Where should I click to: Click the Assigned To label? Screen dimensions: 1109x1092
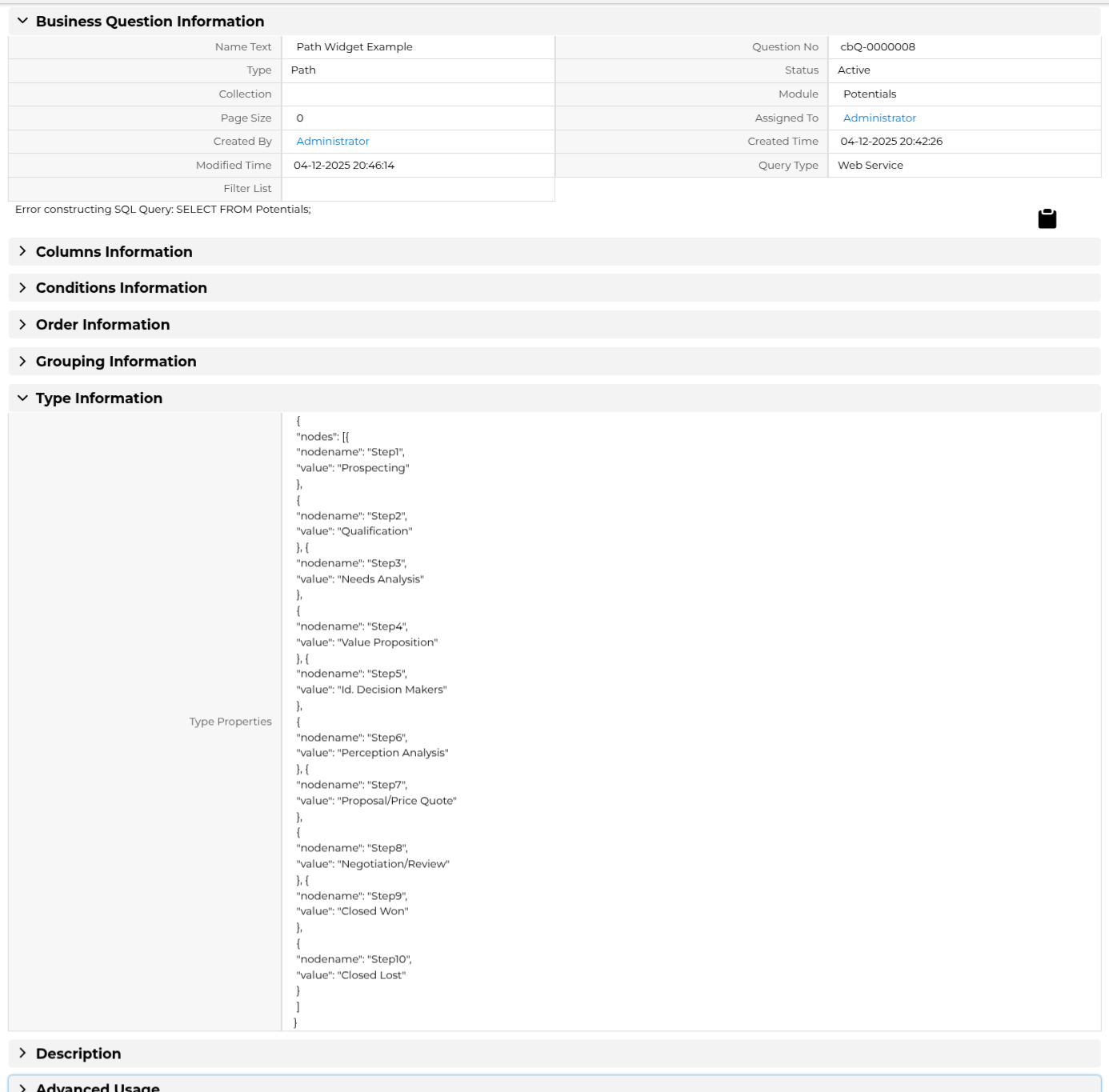click(x=787, y=118)
